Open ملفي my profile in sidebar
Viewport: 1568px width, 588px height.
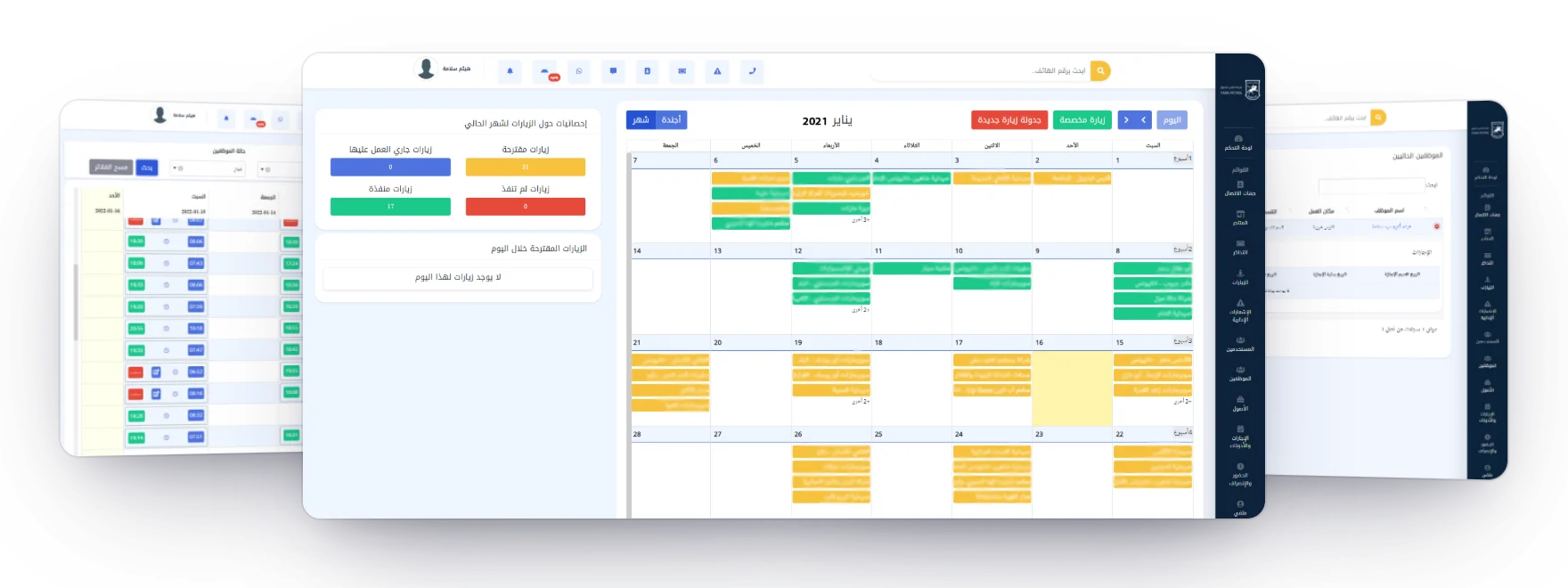pyautogui.click(x=1239, y=508)
